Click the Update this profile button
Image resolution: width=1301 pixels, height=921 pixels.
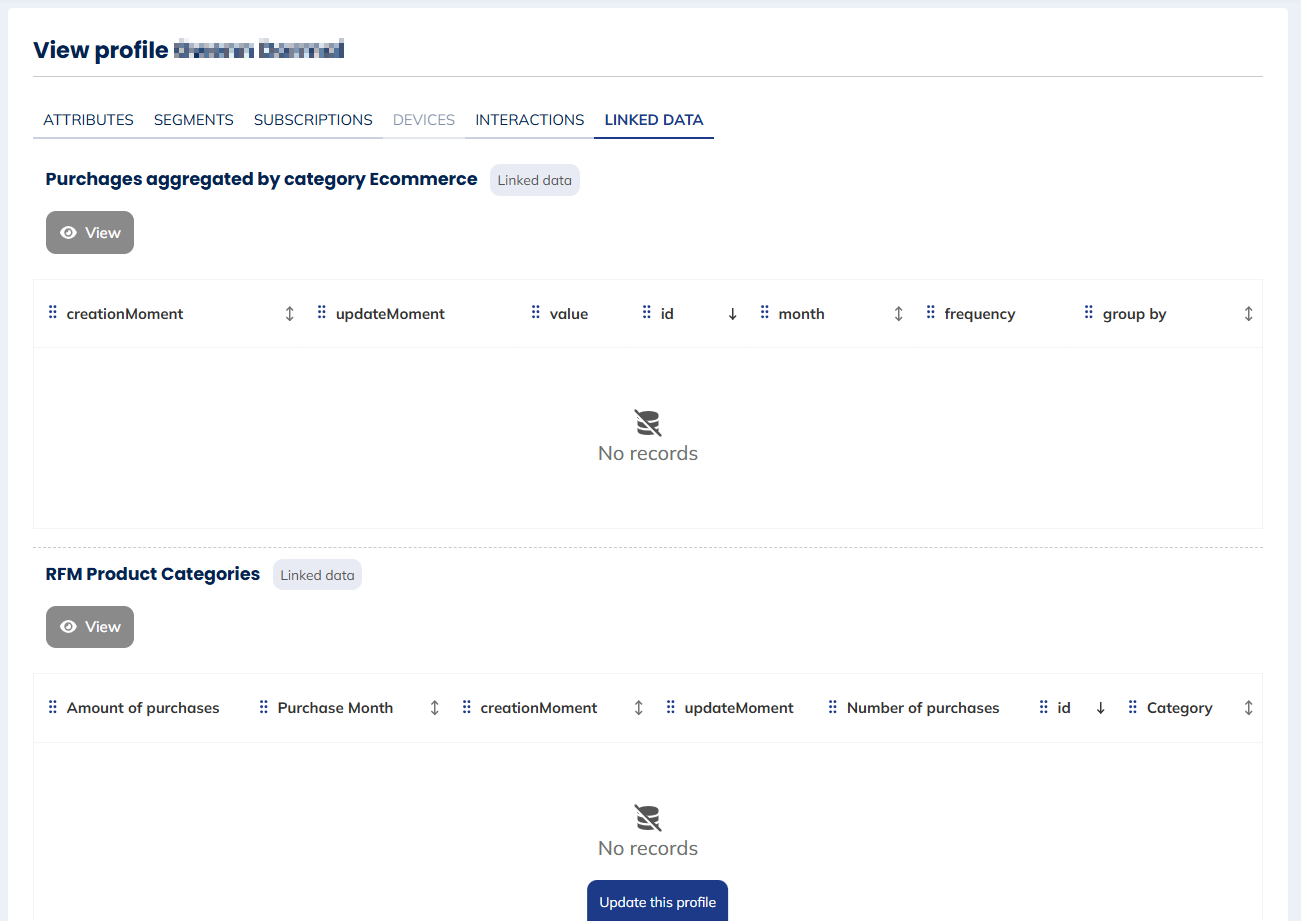pyautogui.click(x=657, y=902)
